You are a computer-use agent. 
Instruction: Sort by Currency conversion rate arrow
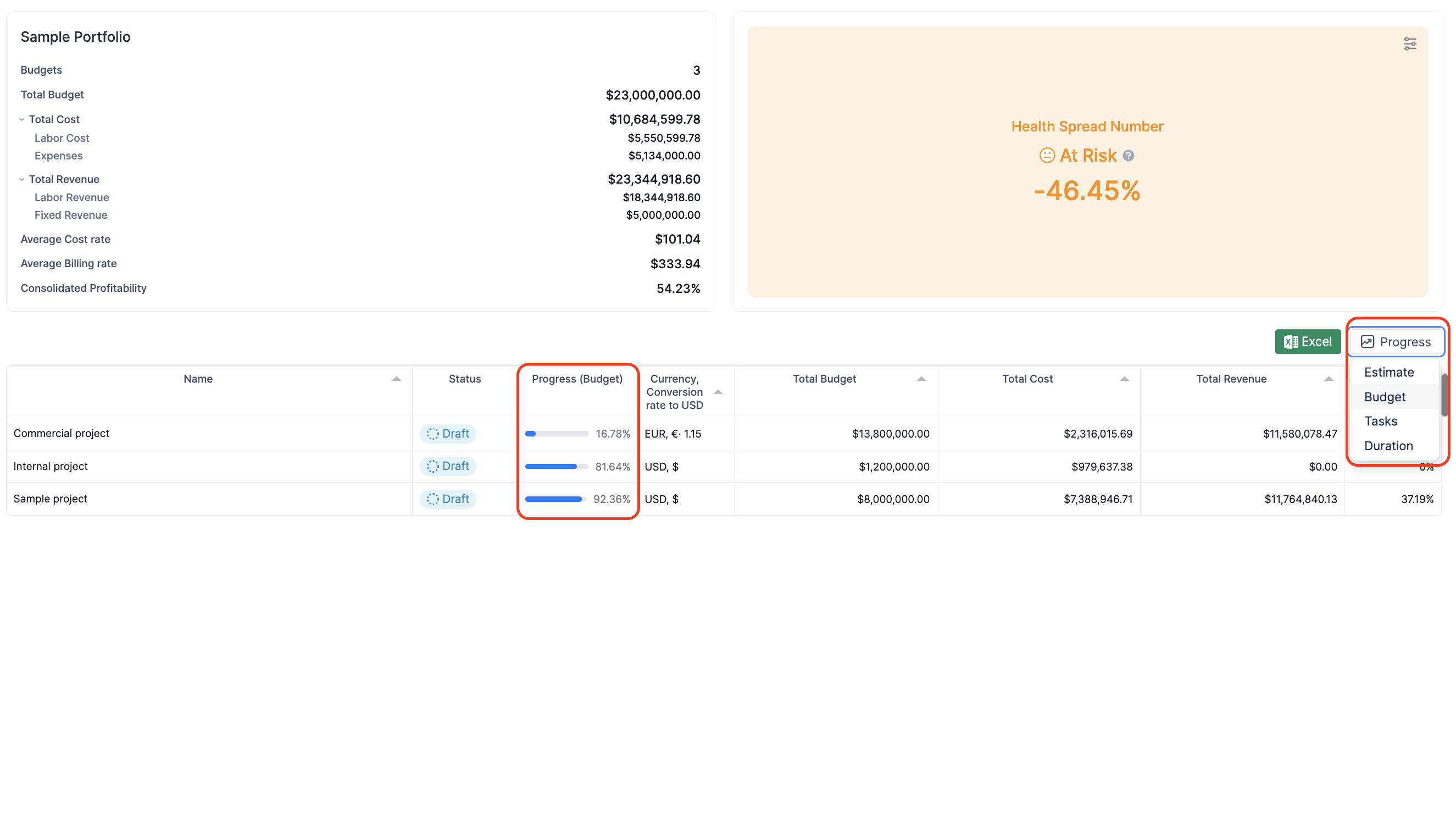pyautogui.click(x=718, y=392)
